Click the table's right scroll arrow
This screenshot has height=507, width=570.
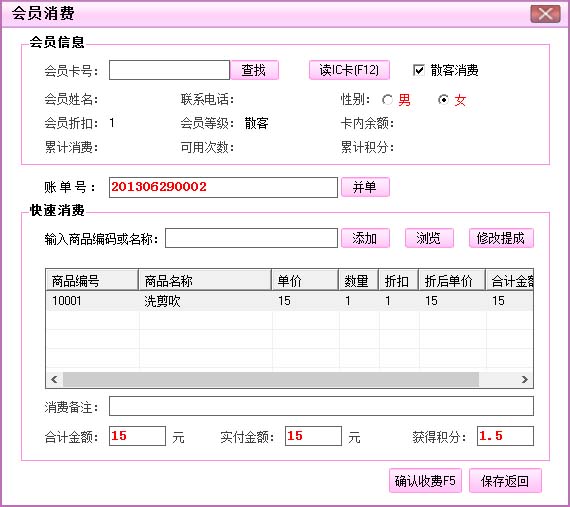tap(524, 379)
